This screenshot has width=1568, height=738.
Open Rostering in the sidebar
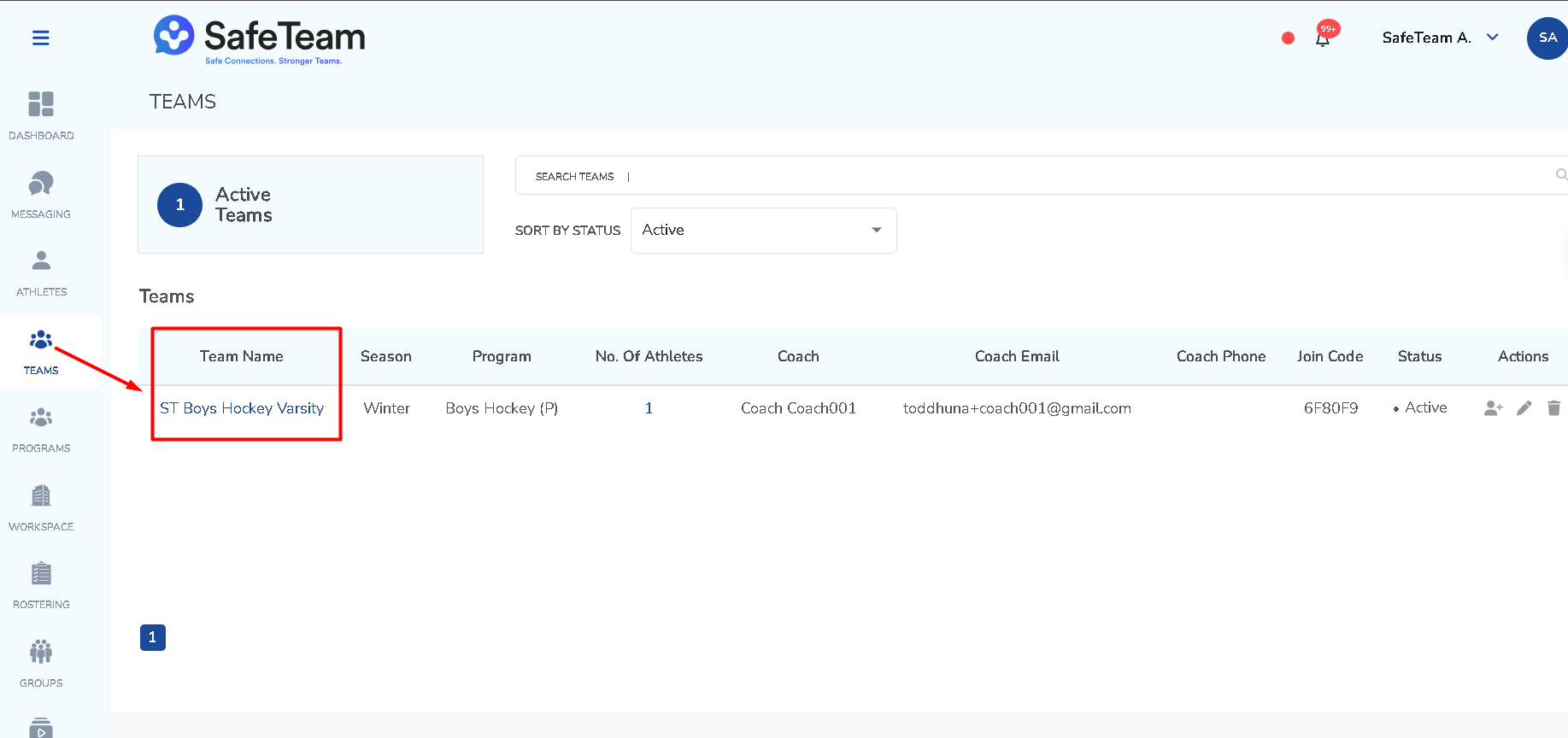click(41, 586)
